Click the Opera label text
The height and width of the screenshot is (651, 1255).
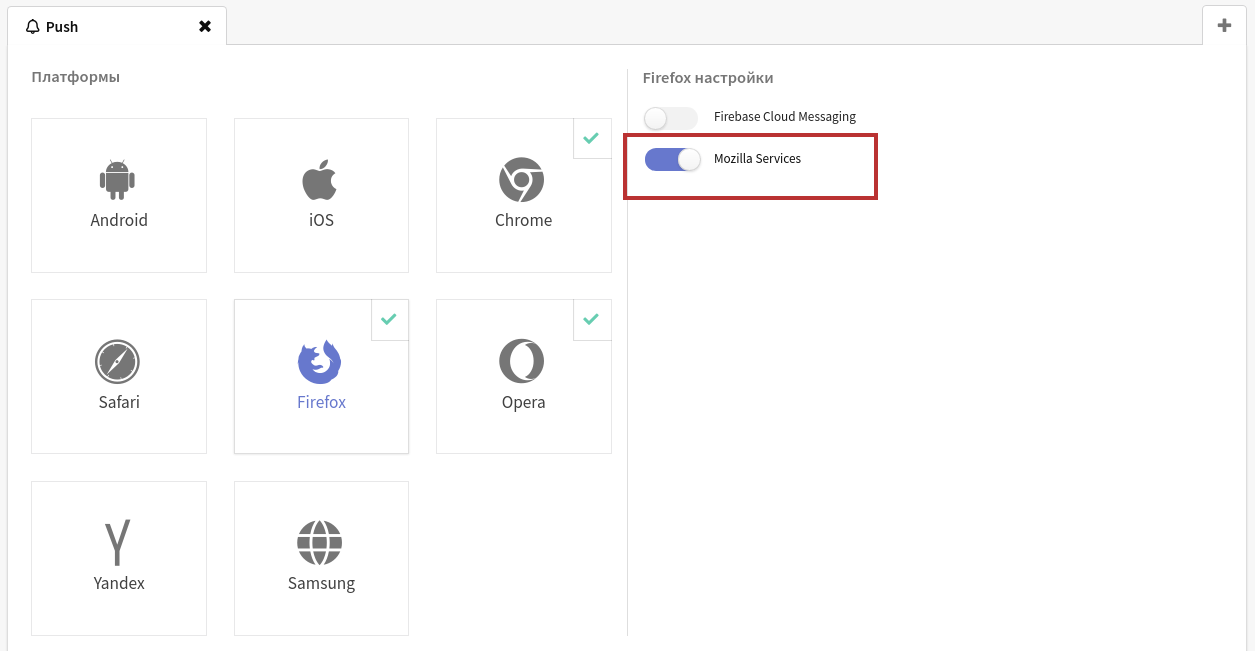523,402
